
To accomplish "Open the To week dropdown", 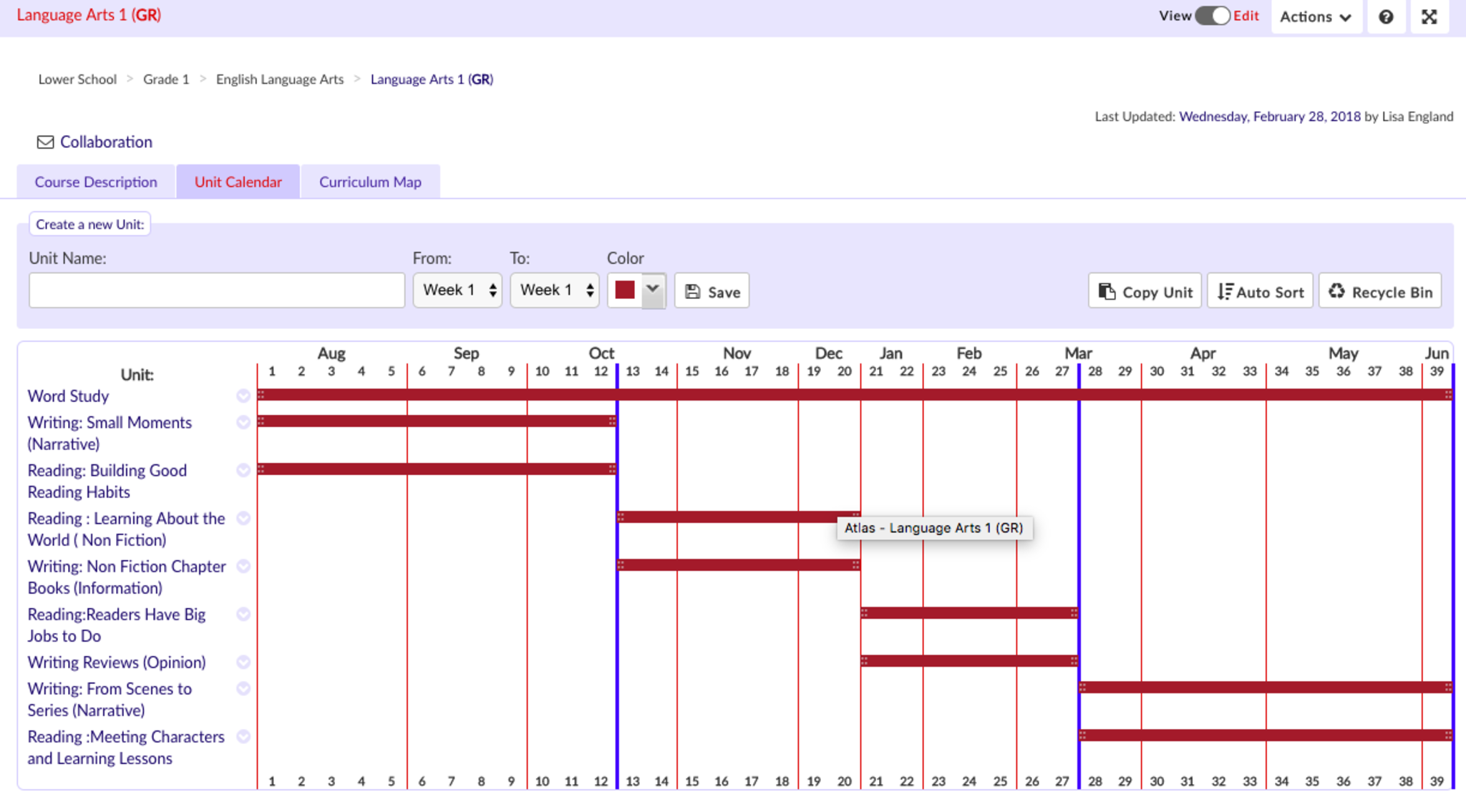I will point(555,290).
